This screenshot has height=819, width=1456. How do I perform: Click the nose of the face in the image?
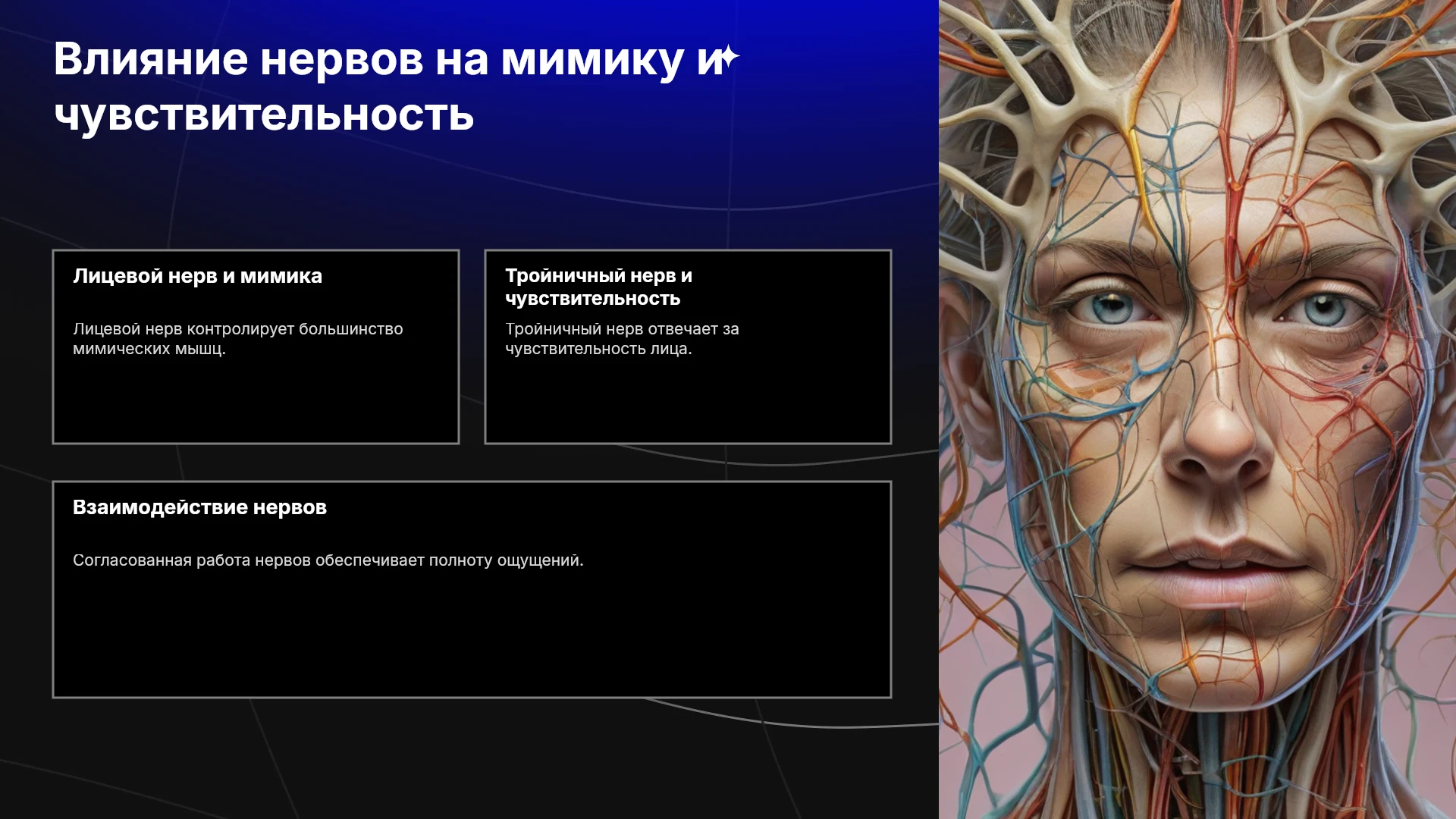[1219, 447]
